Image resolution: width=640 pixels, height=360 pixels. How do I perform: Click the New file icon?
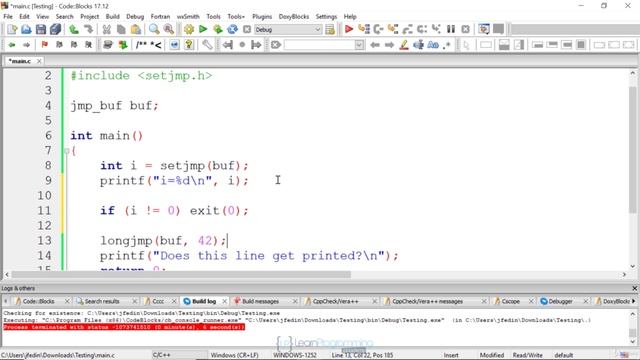[x=12, y=29]
